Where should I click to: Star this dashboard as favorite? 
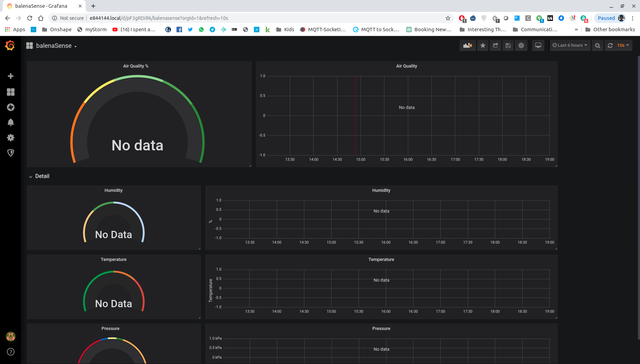tap(482, 45)
